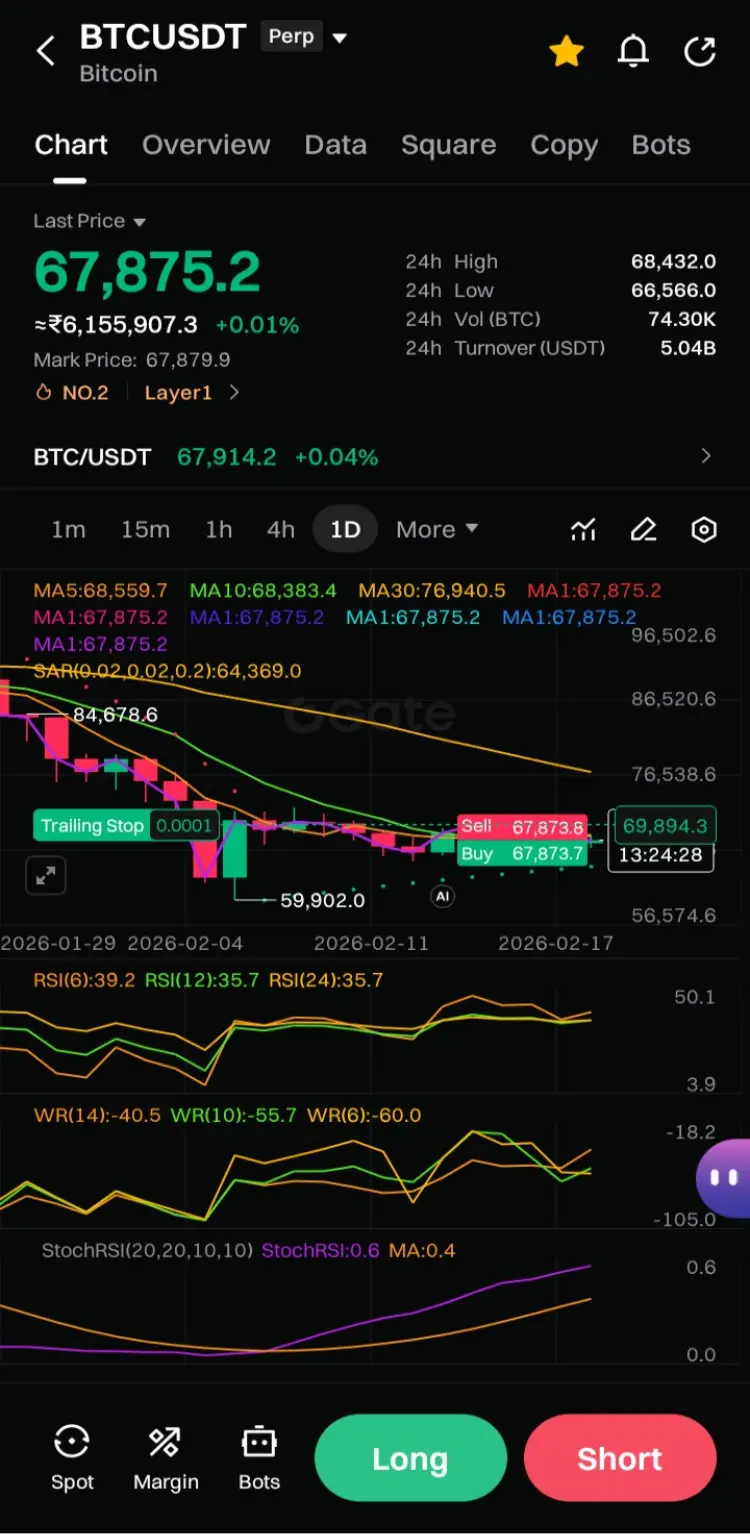Select the 1D timeframe
Image resolution: width=750 pixels, height=1534 pixels.
tap(345, 530)
